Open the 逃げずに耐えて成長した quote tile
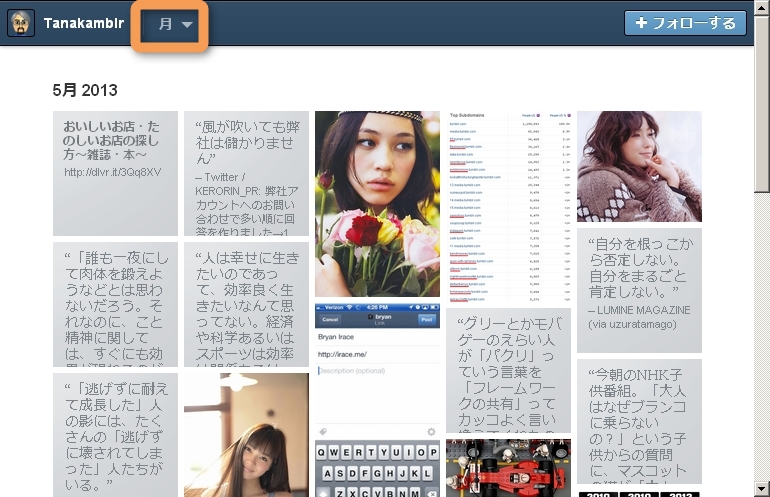 pyautogui.click(x=115, y=434)
